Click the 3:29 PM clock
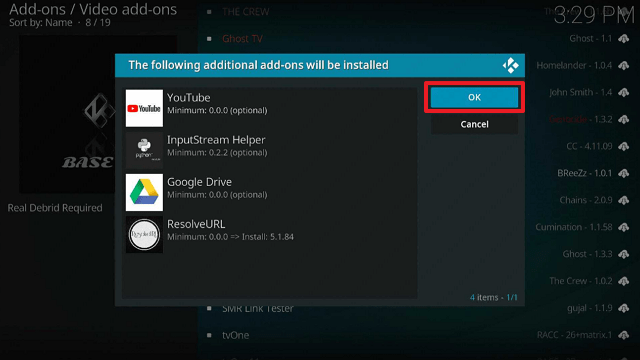The height and width of the screenshot is (360, 640). pyautogui.click(x=594, y=16)
